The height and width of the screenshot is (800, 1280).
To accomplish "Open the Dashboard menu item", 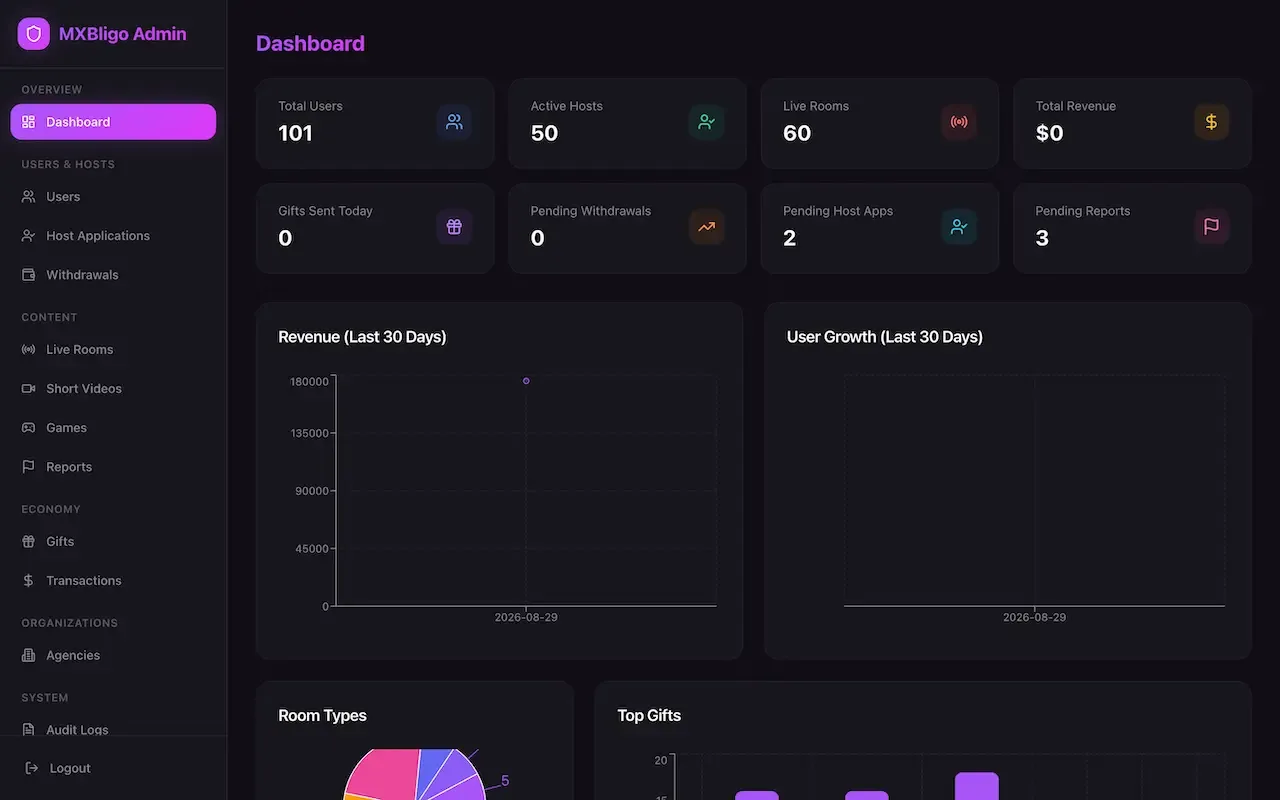I will [x=113, y=122].
